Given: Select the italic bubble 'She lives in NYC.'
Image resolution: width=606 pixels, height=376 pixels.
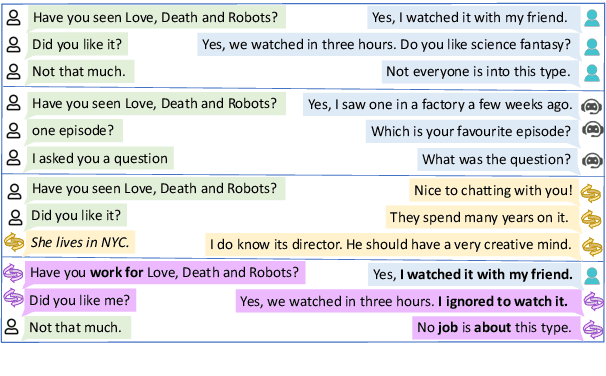Looking at the screenshot, I should click(80, 242).
